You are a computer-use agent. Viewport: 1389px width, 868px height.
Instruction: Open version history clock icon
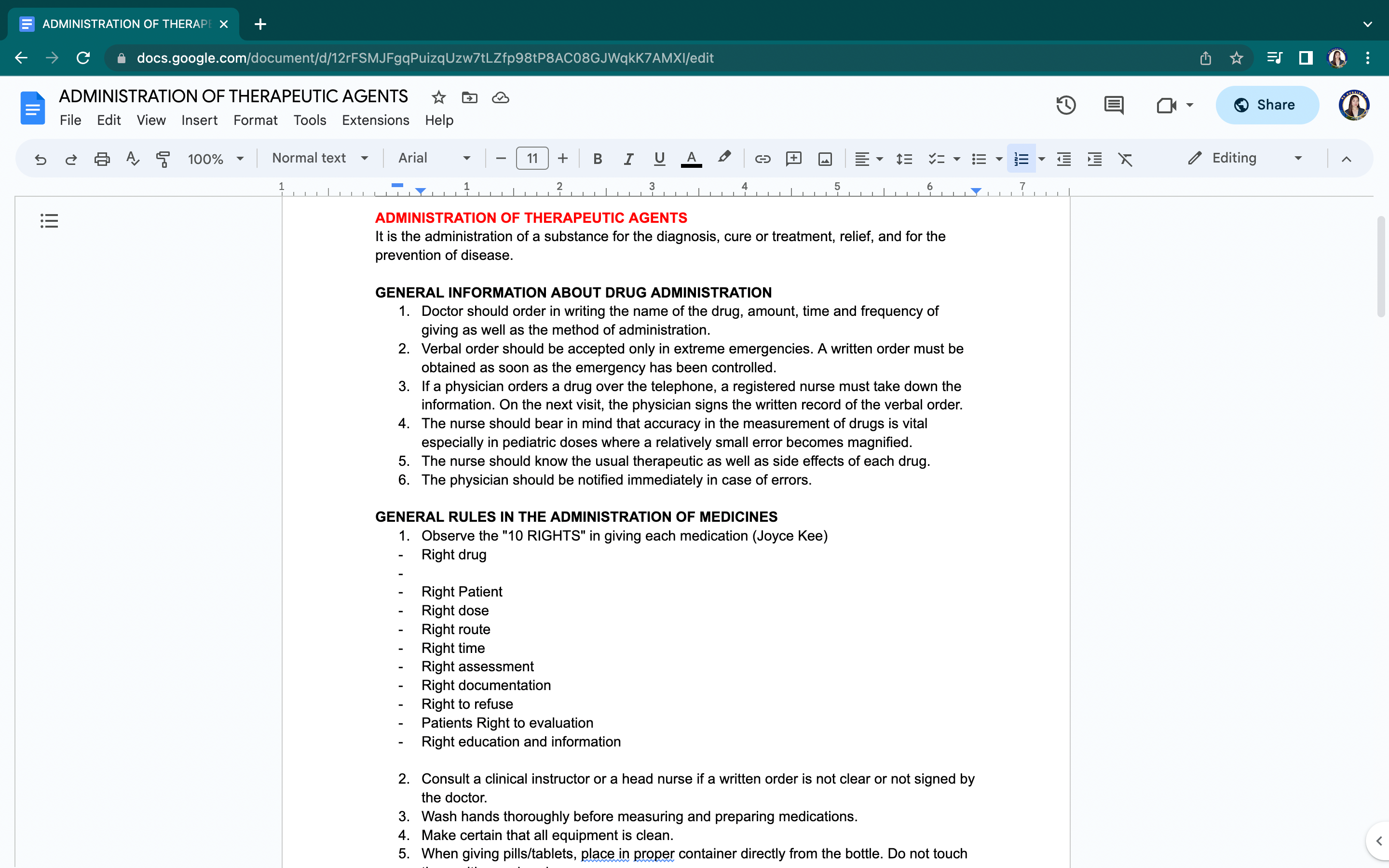click(1066, 105)
